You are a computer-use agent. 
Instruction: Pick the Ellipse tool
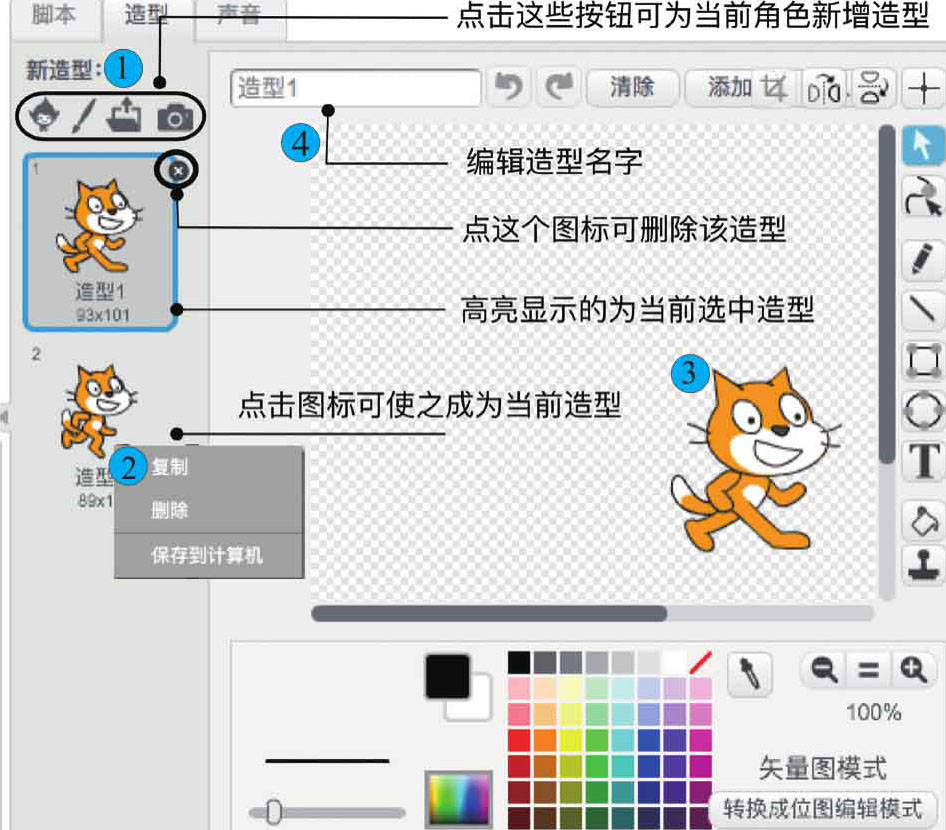[x=923, y=410]
